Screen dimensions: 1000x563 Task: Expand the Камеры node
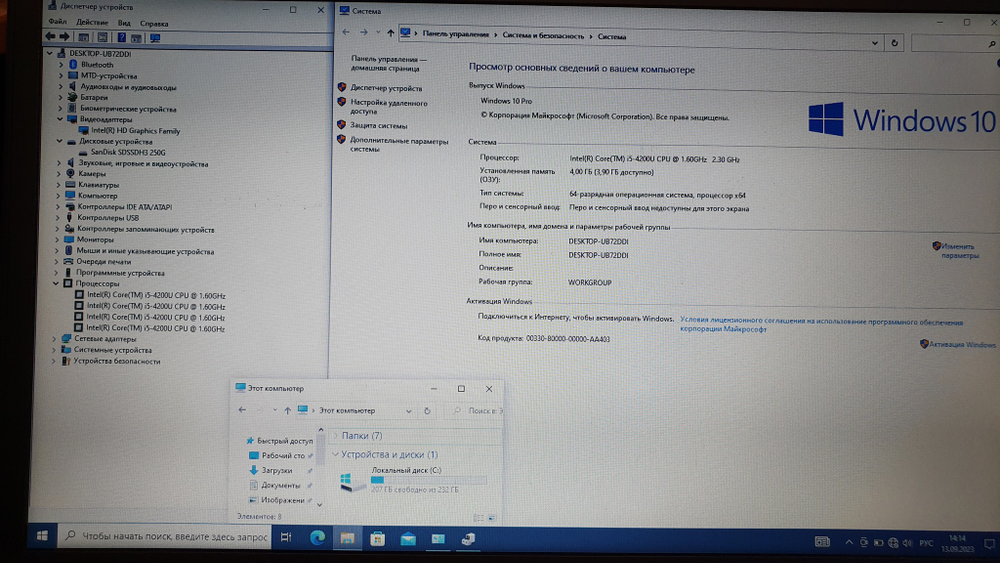pyautogui.click(x=59, y=173)
